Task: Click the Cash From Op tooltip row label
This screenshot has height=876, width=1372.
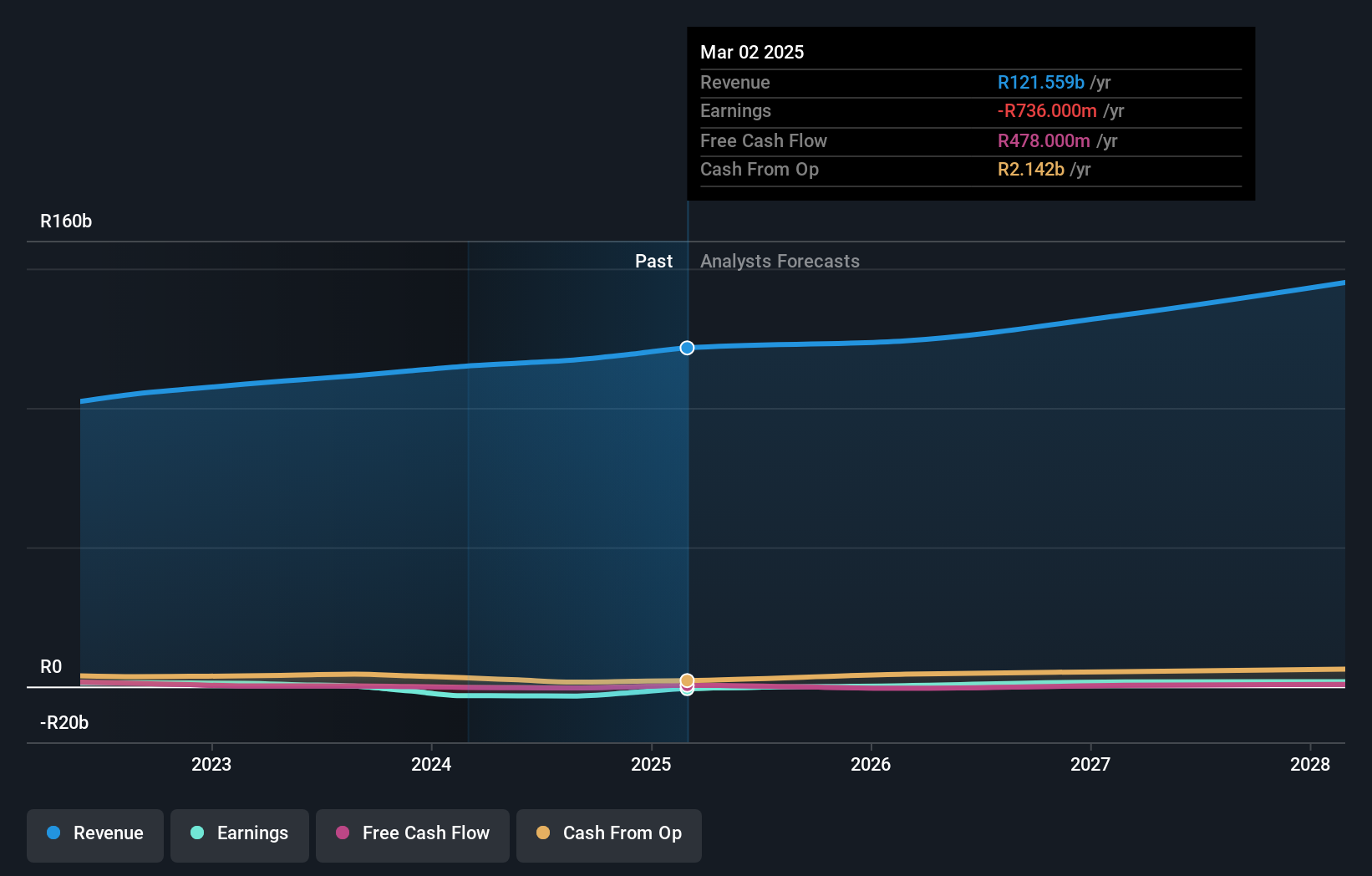Action: [760, 170]
